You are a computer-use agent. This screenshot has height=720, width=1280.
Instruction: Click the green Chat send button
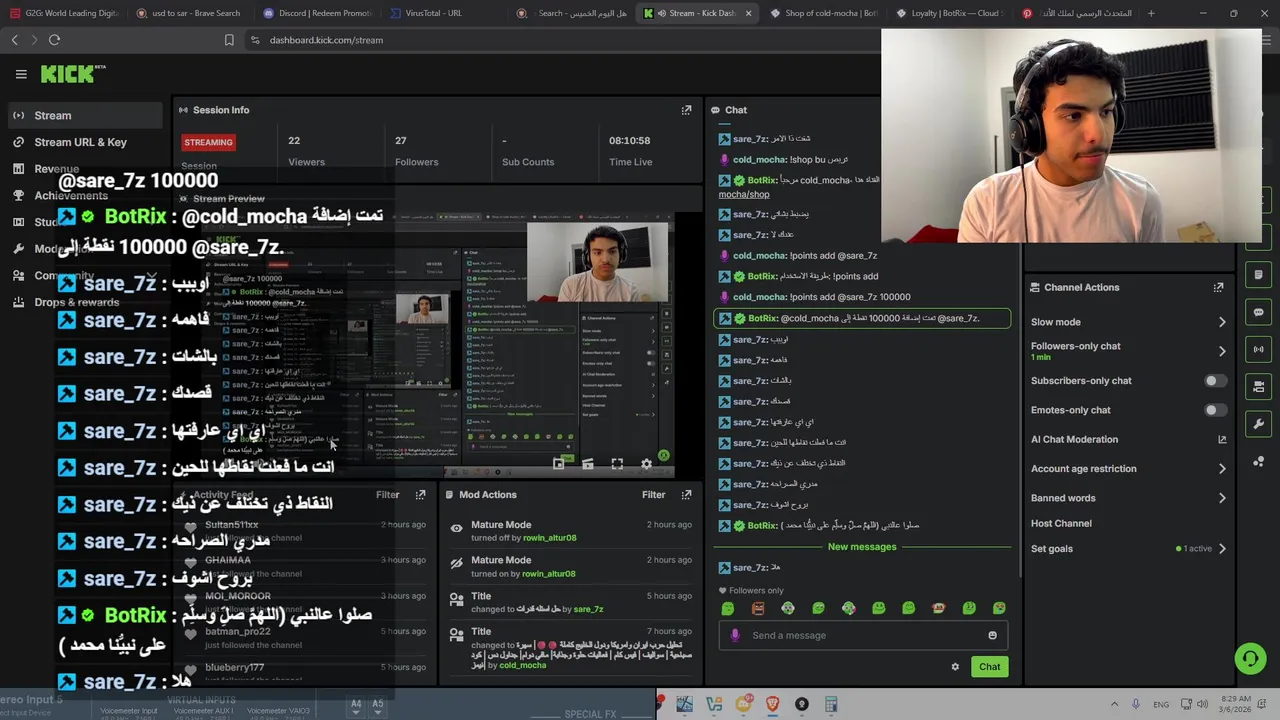point(989,667)
